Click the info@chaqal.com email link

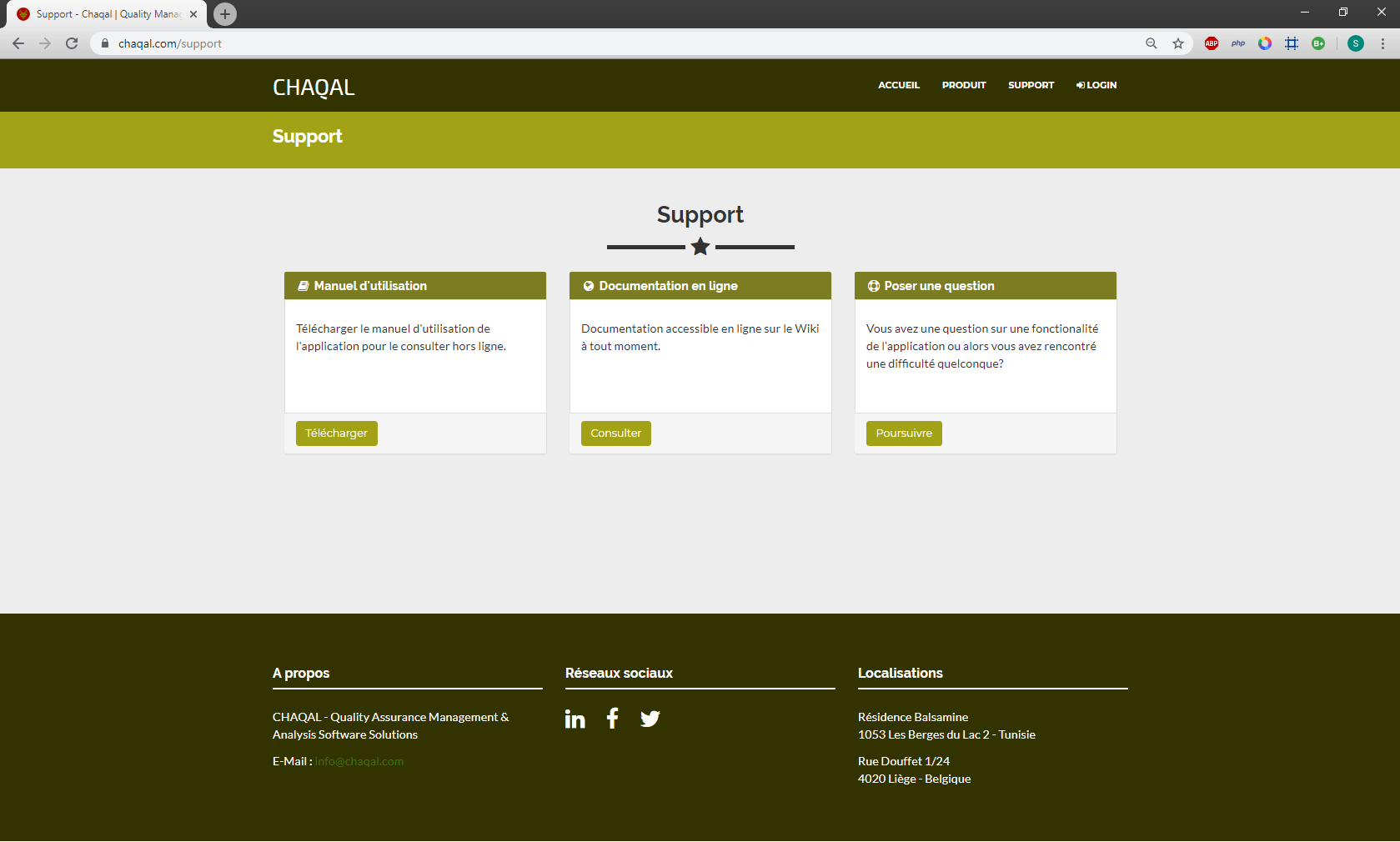(x=359, y=761)
